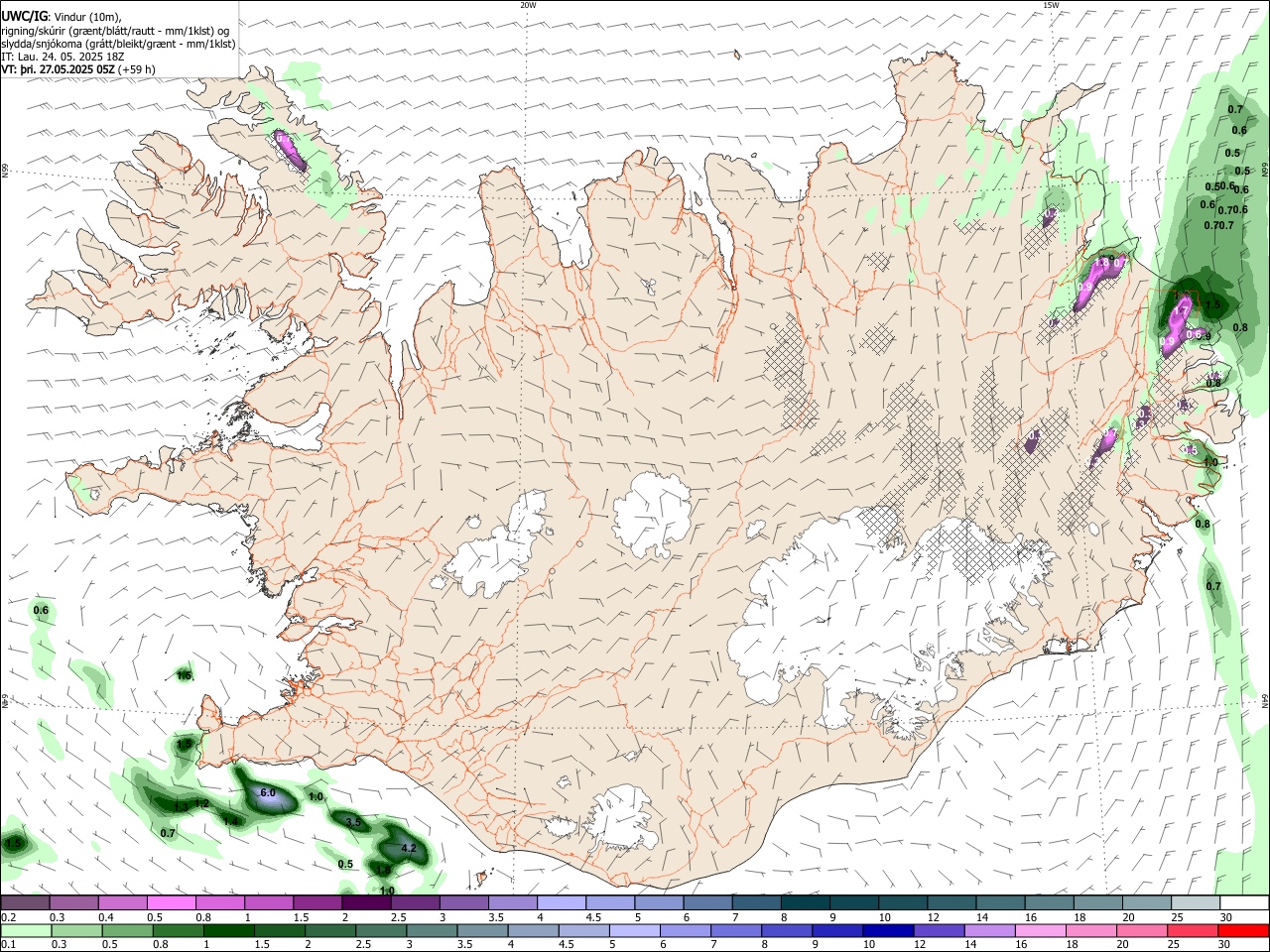Click the 1.4 precipitation value on the map
The width and height of the screenshot is (1270, 952).
(230, 821)
